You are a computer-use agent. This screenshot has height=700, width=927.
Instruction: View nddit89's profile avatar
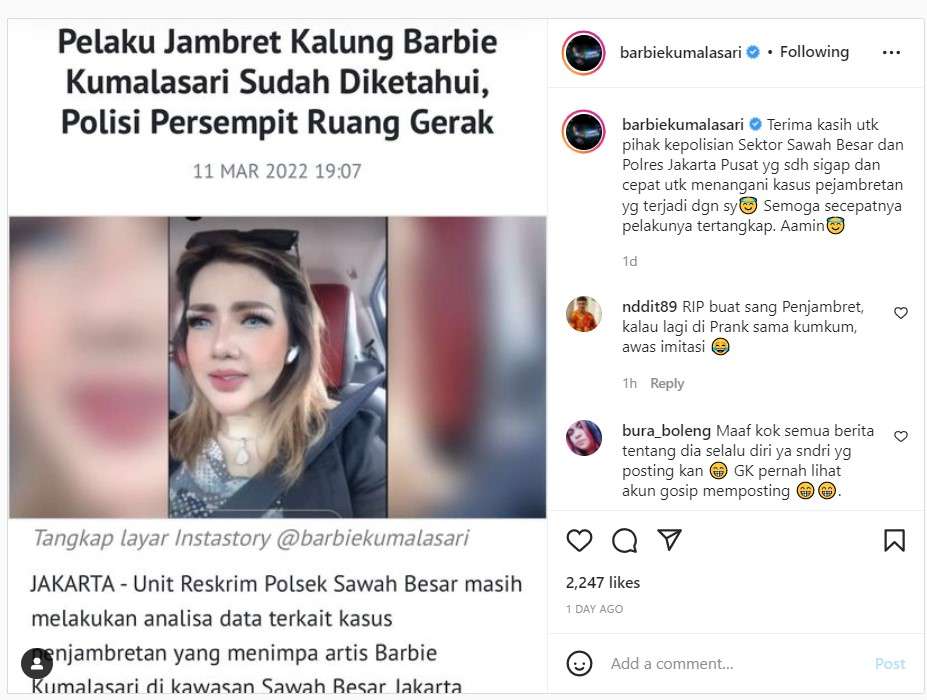[x=584, y=314]
